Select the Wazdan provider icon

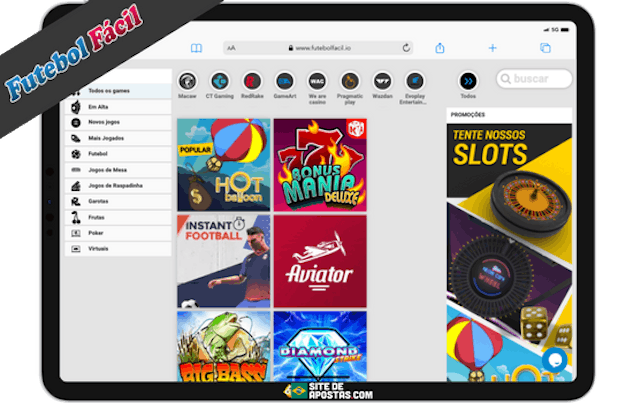click(382, 81)
